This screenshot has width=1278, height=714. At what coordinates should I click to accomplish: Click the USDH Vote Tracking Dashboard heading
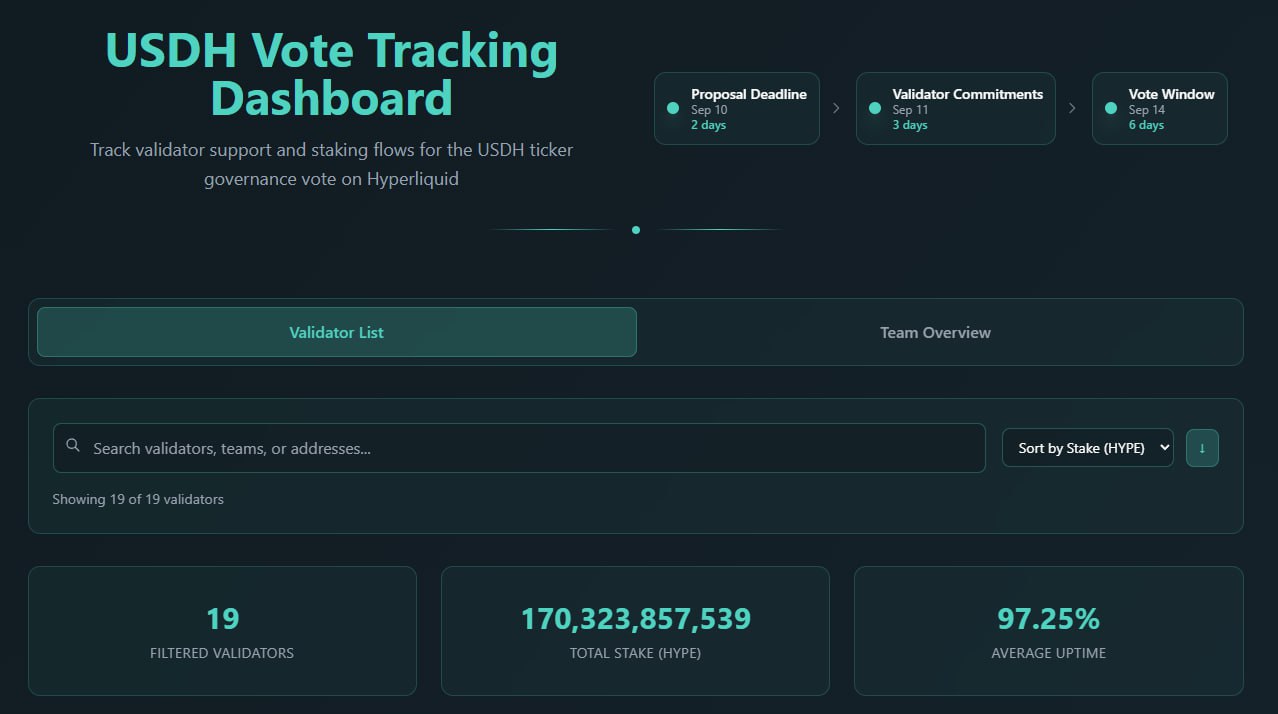[x=332, y=75]
